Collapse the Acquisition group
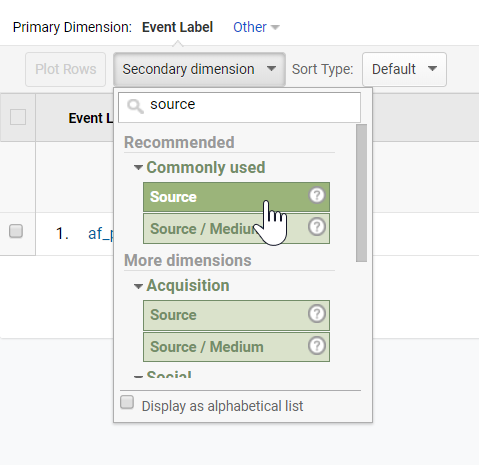The image size is (479, 465). (138, 286)
